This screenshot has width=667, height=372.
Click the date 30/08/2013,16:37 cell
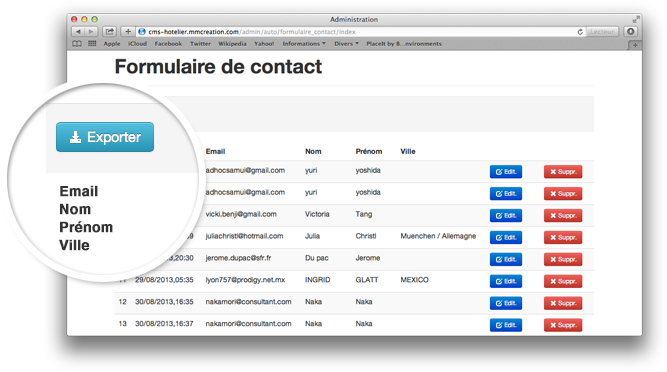[164, 324]
